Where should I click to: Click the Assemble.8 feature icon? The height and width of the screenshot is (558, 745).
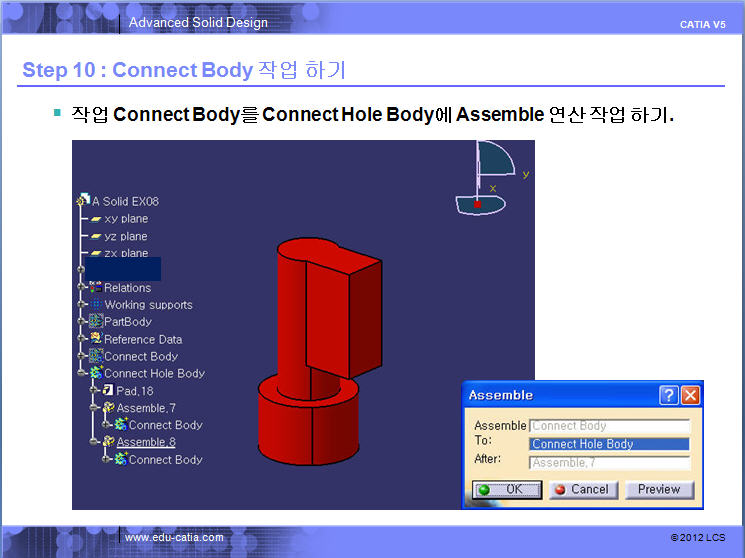coord(108,442)
